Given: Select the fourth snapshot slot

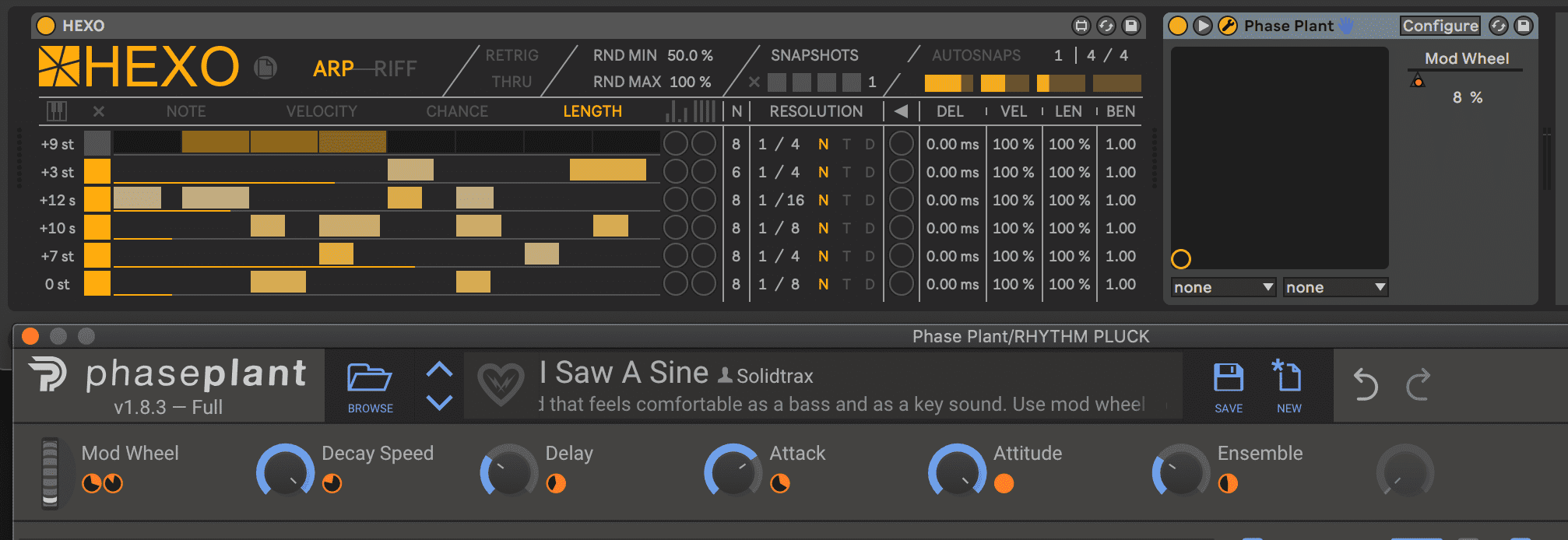Looking at the screenshot, I should [852, 82].
